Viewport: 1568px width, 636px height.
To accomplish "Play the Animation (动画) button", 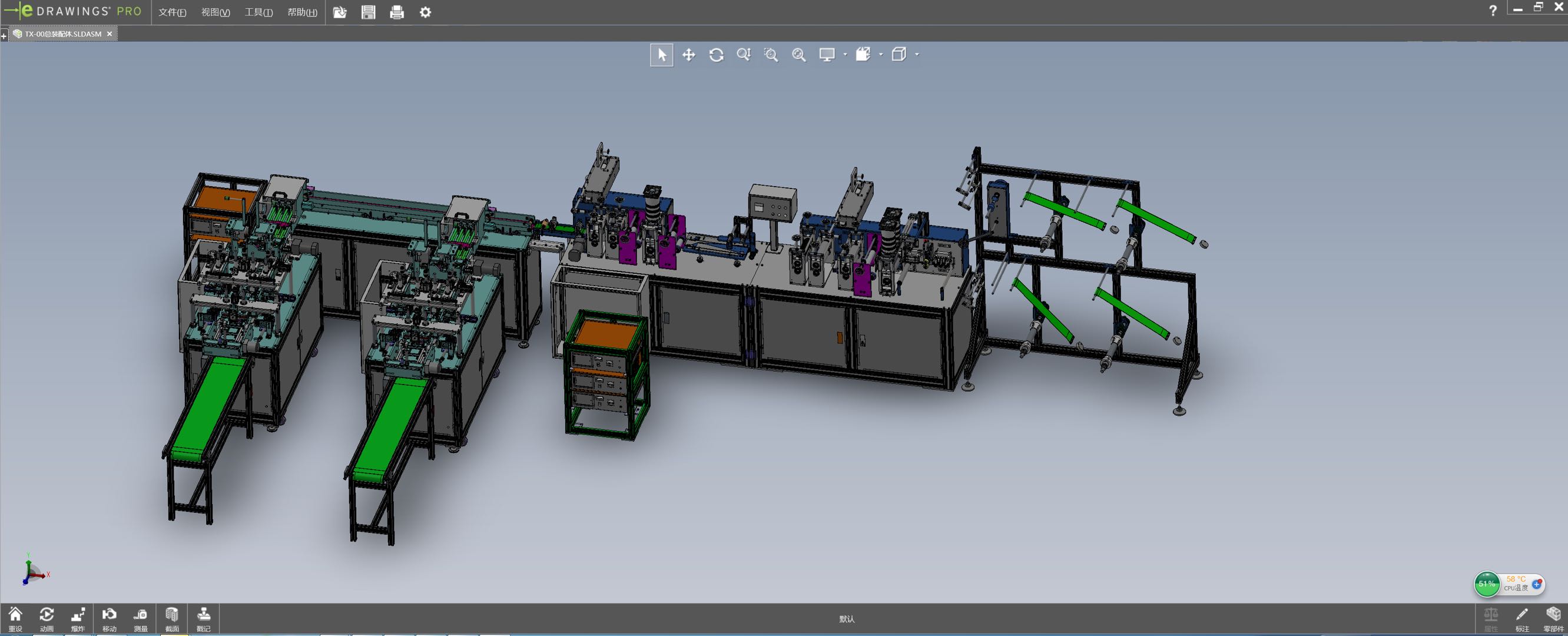I will pyautogui.click(x=47, y=618).
